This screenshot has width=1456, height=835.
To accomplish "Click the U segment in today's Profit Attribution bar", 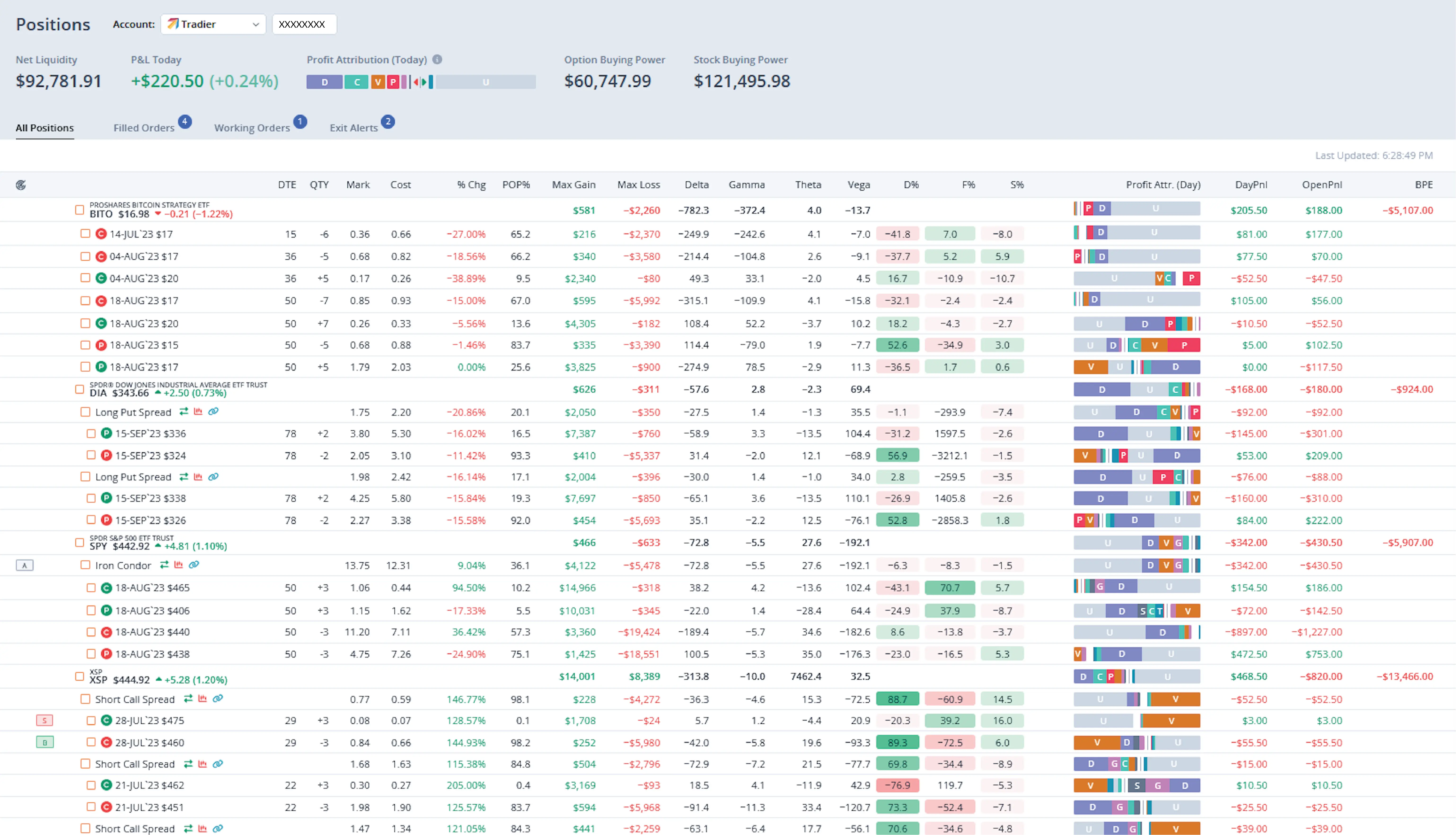I will [486, 82].
